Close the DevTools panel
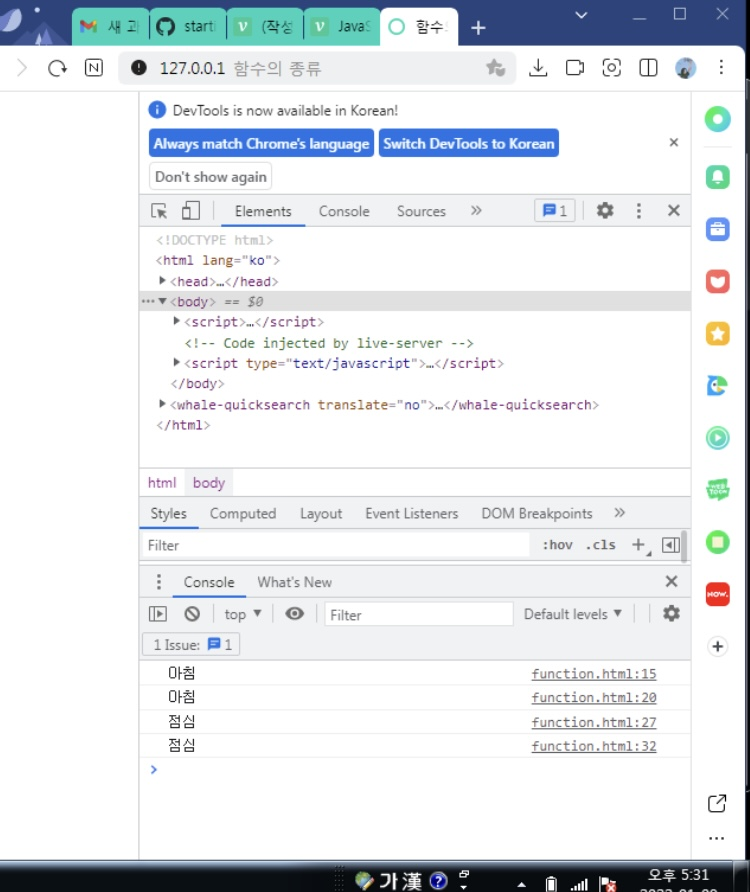The height and width of the screenshot is (892, 750). point(674,210)
